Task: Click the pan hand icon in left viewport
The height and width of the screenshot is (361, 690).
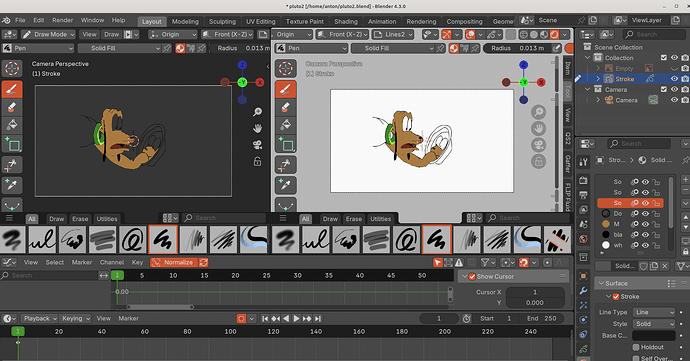Action: pos(257,128)
